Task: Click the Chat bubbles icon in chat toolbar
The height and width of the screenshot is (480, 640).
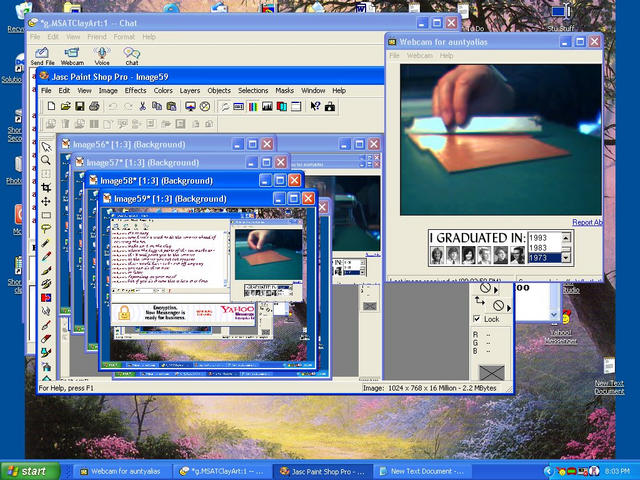Action: 131,56
